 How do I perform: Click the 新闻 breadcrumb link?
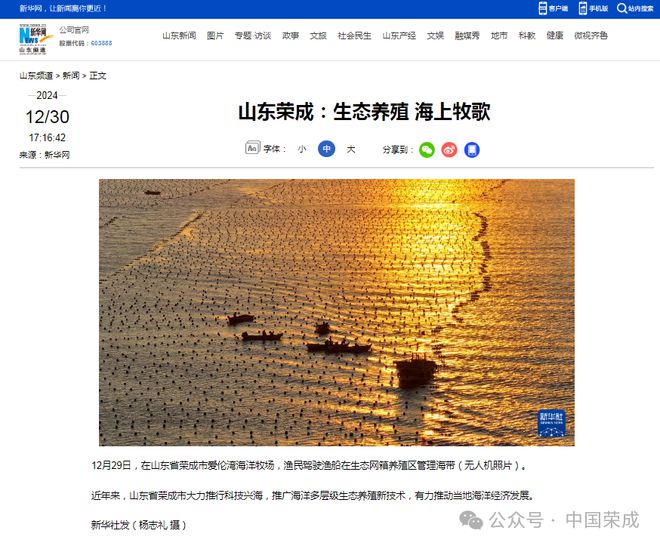71,75
